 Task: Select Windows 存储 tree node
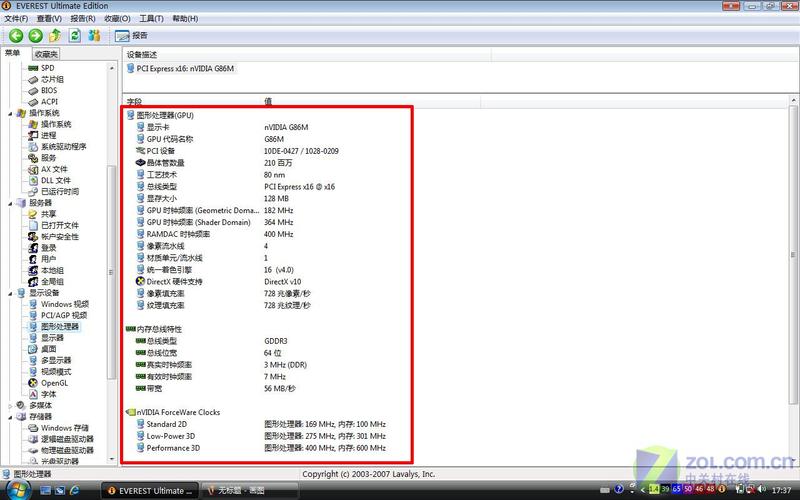point(64,428)
